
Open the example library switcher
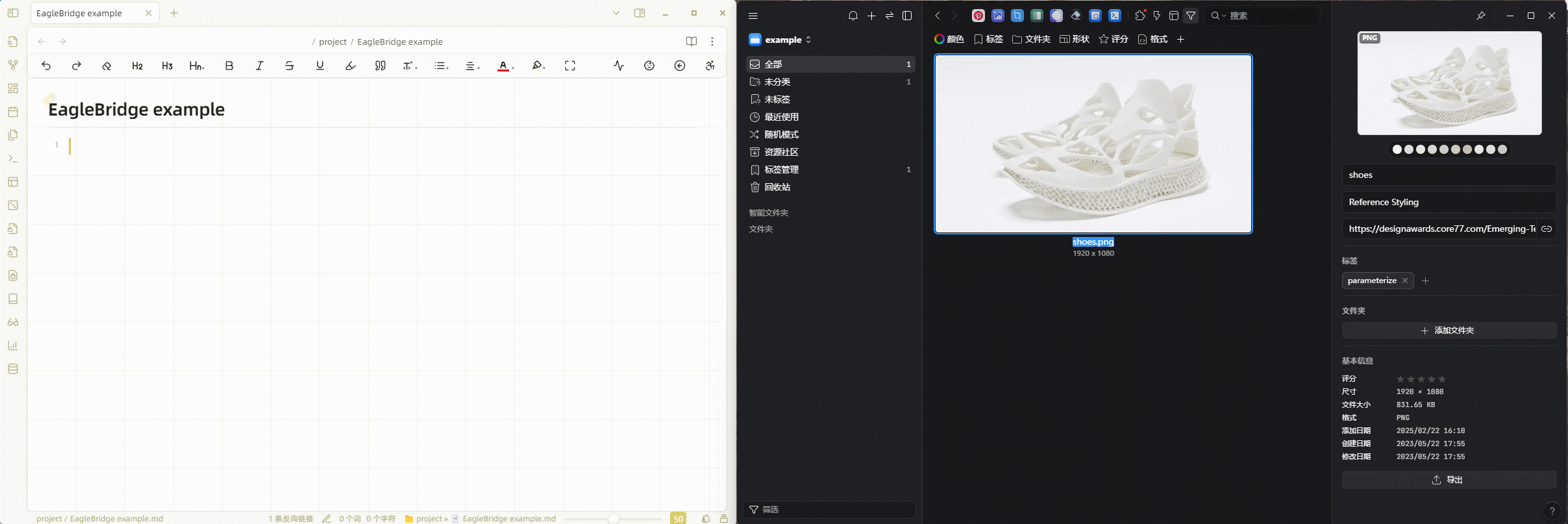(780, 40)
